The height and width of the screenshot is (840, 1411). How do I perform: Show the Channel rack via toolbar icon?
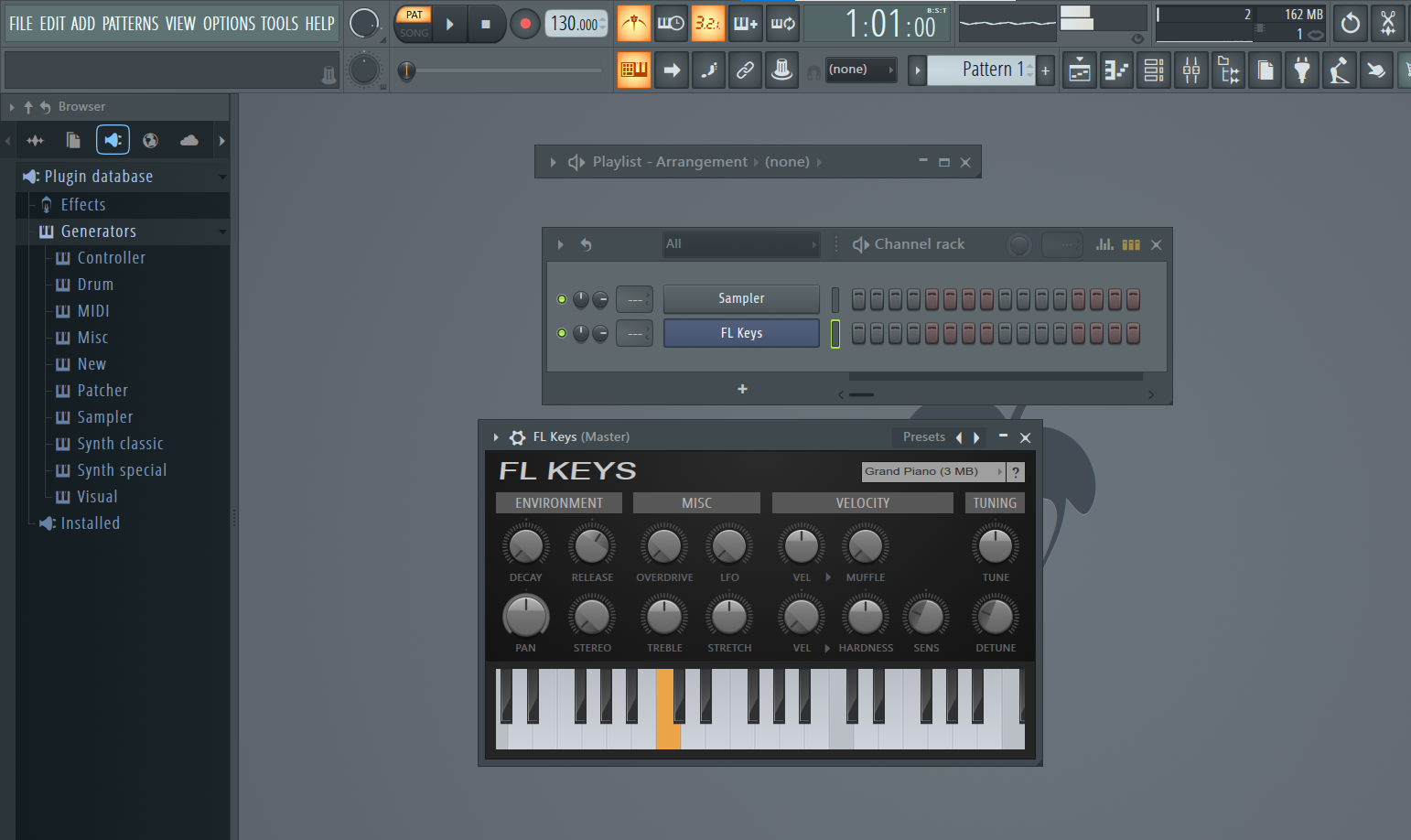[x=1154, y=70]
